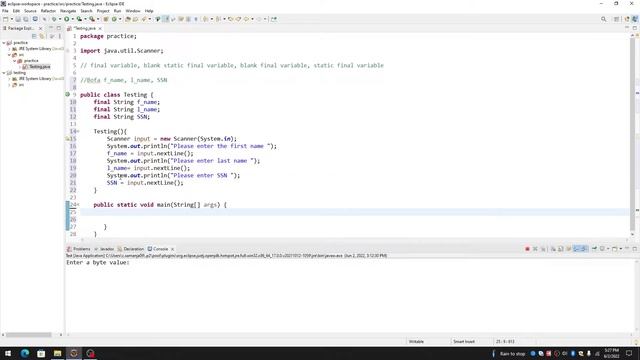This screenshot has height=360, width=640.
Task: Click the Save toolbar icon
Action: pos(18,19)
